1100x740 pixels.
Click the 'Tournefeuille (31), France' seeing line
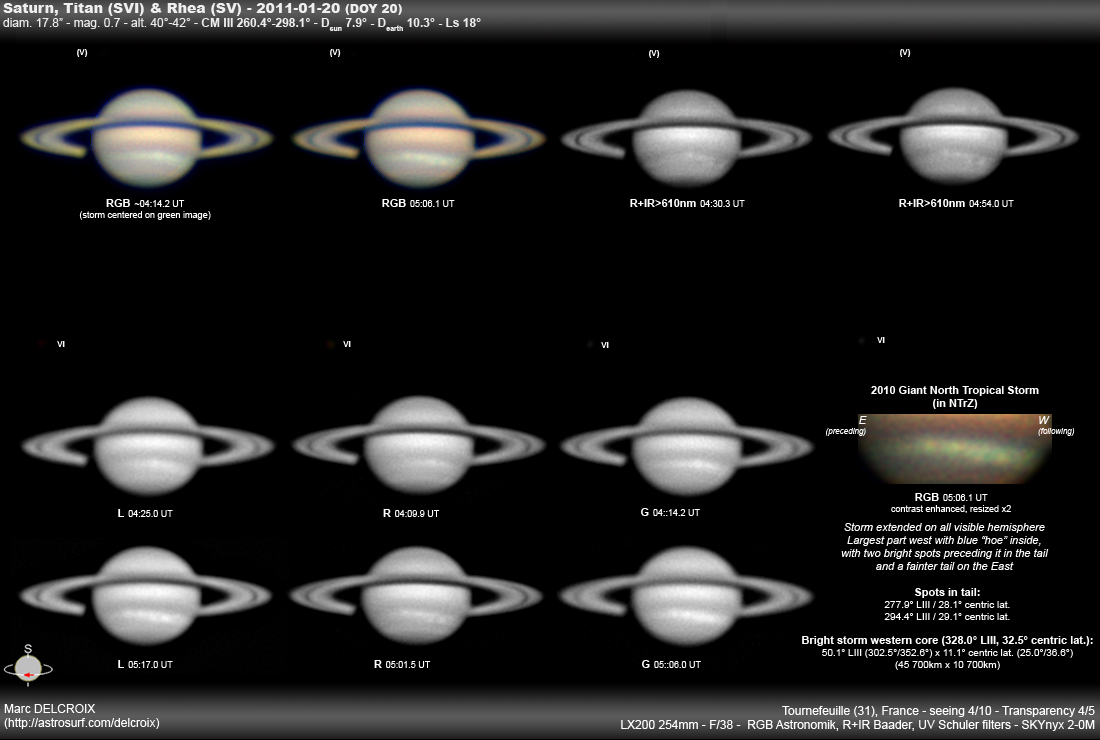(938, 711)
